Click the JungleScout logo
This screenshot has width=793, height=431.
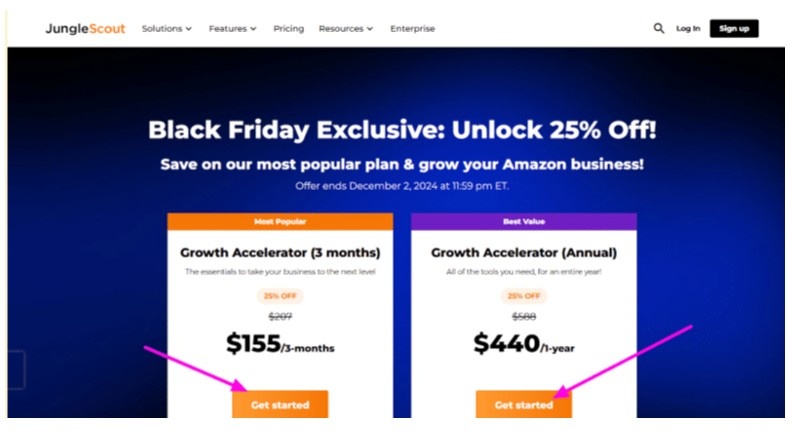click(85, 28)
